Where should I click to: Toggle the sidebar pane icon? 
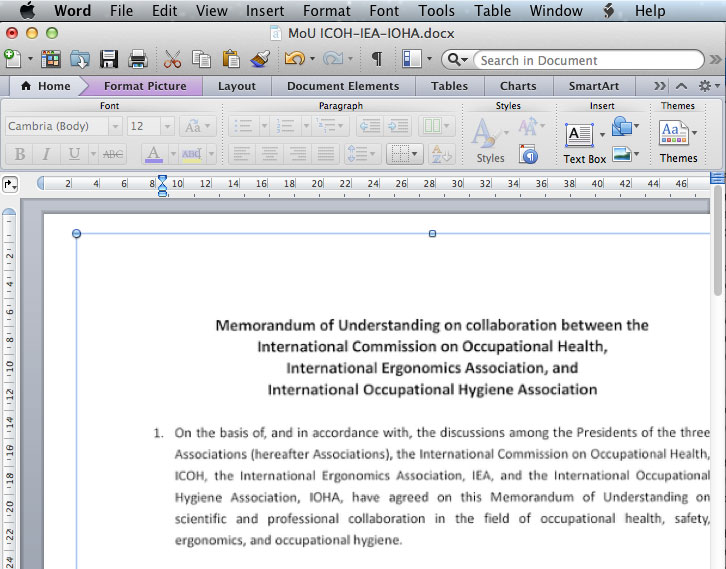point(411,59)
